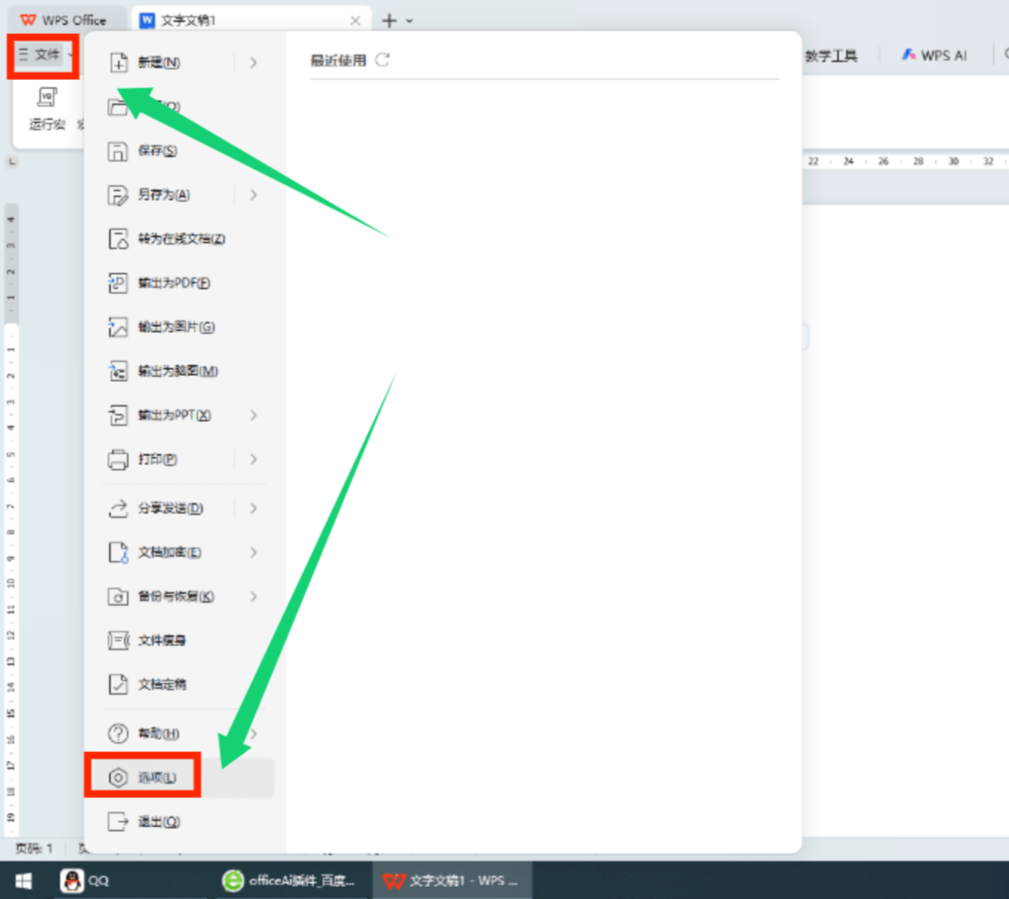
Task: Expand the New document submenu
Action: 254,63
